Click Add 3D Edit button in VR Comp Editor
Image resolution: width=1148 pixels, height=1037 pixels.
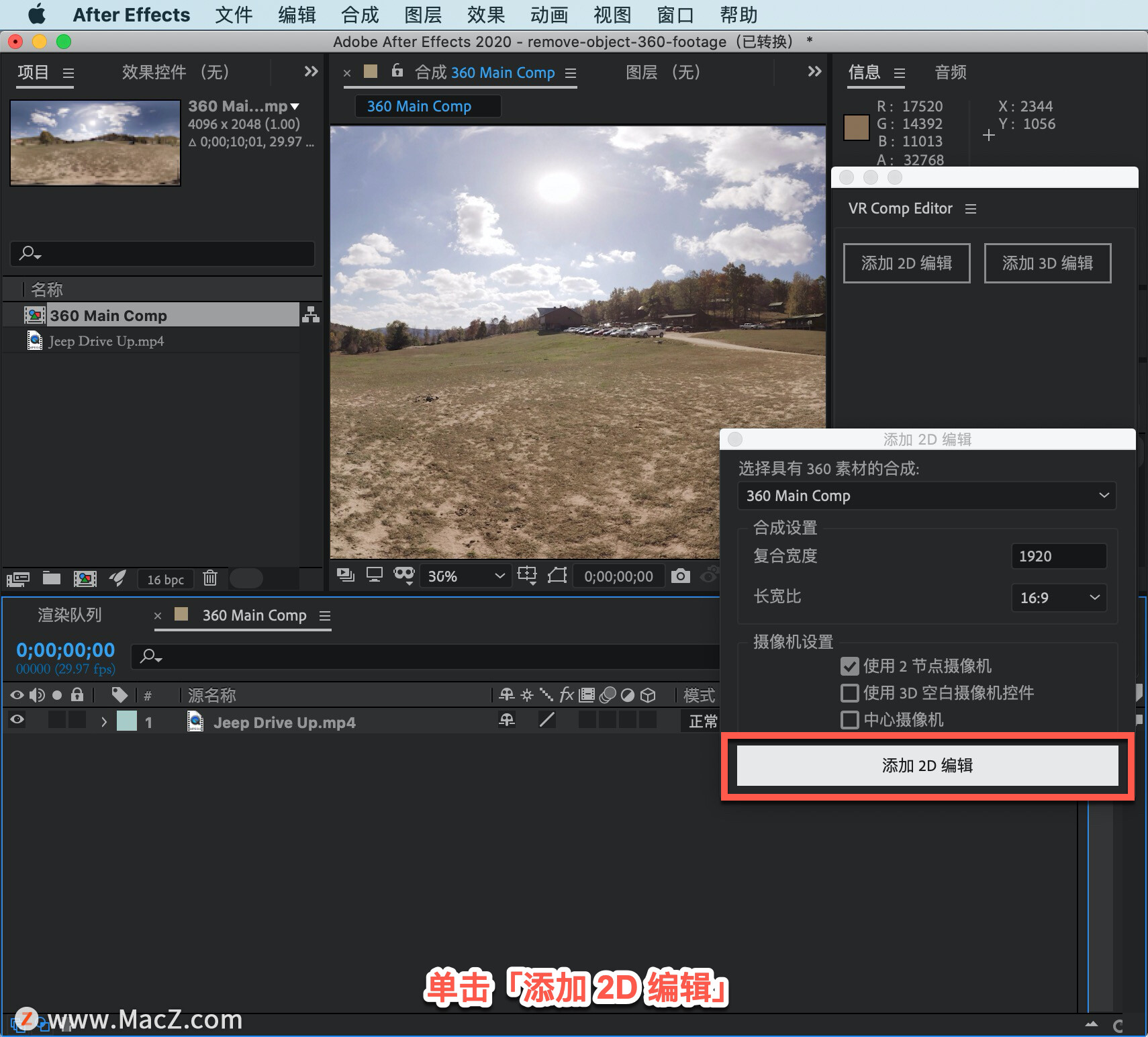pos(1047,263)
